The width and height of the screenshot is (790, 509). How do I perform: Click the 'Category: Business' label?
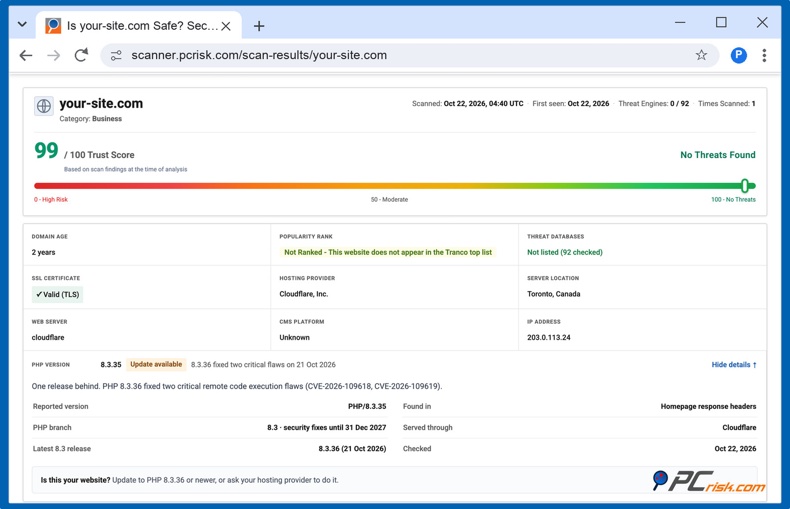pyautogui.click(x=91, y=119)
